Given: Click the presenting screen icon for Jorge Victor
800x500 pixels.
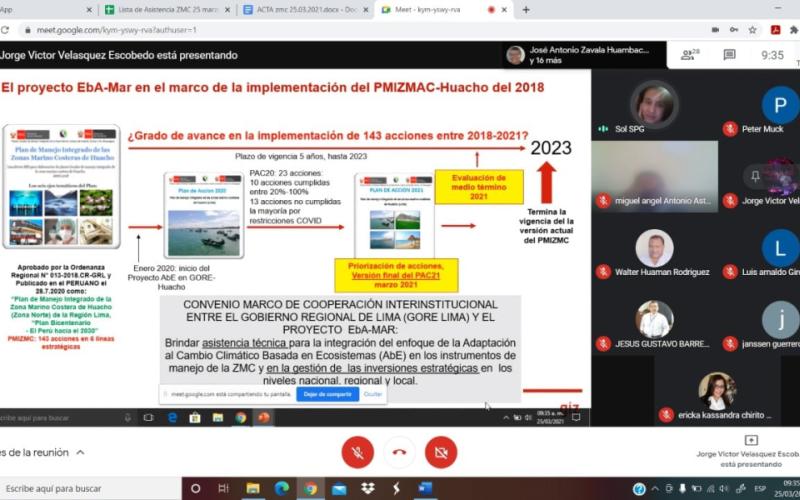Looking at the screenshot, I should 751,440.
